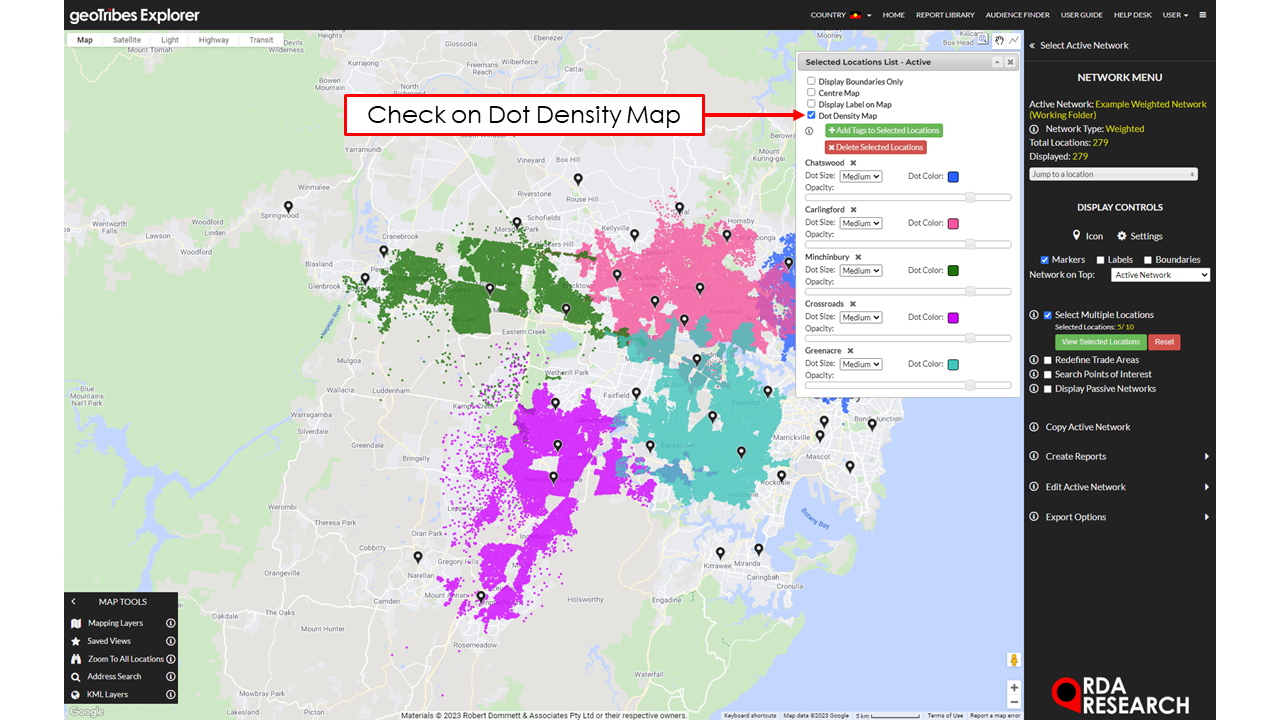Close the Selected Locations List panel
Viewport: 1280px width, 720px height.
point(1010,62)
